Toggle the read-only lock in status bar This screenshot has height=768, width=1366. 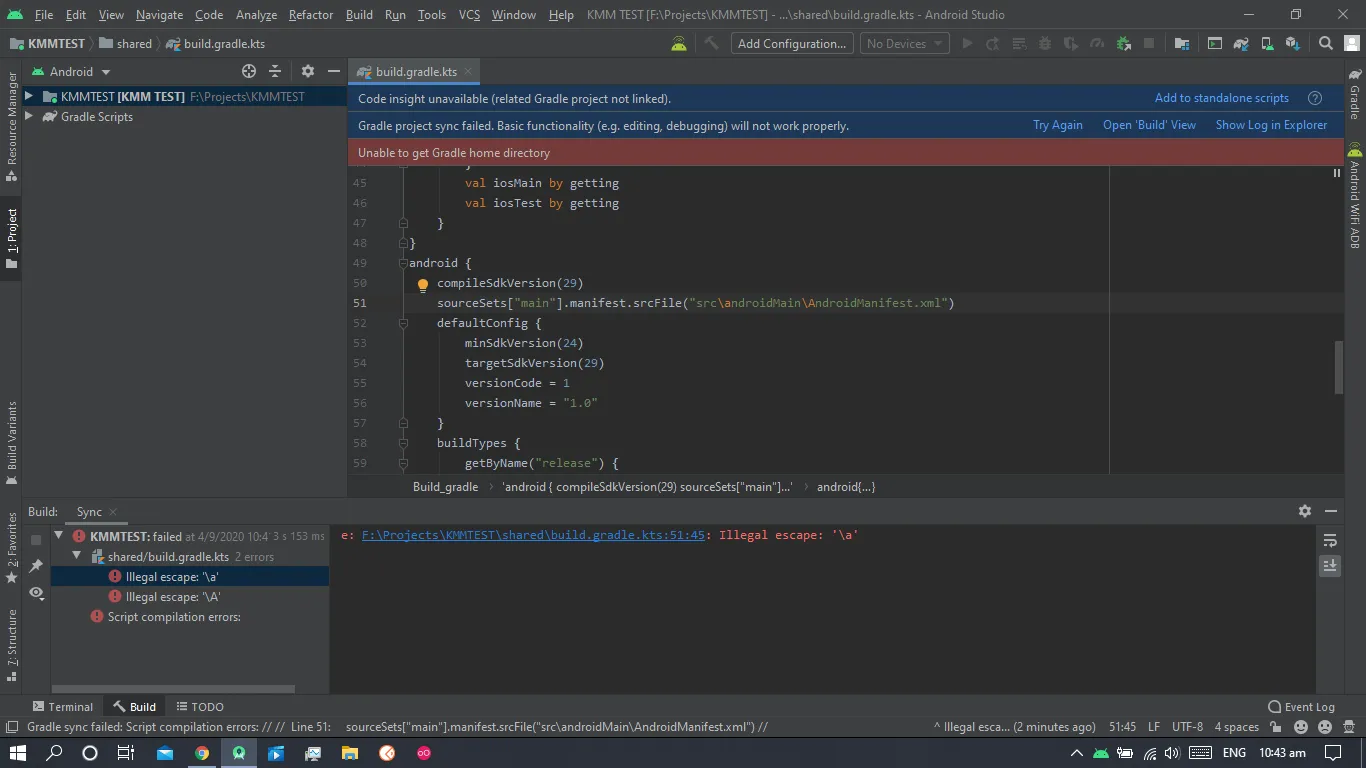tap(1276, 727)
